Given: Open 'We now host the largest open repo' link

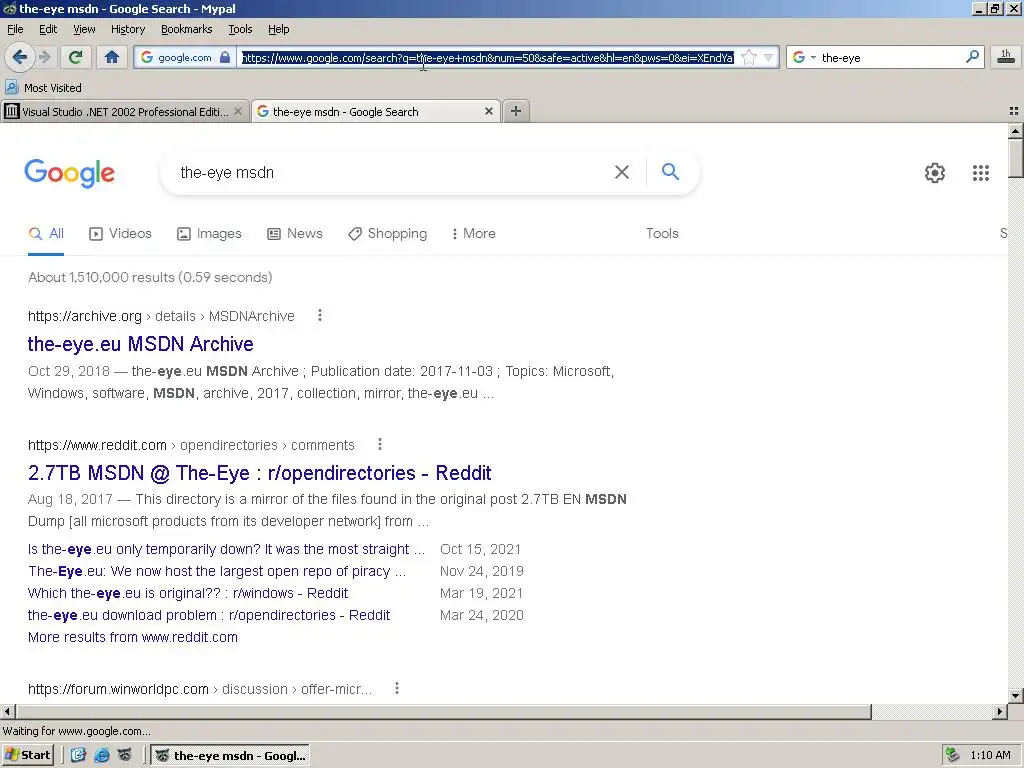Looking at the screenshot, I should coord(217,571).
